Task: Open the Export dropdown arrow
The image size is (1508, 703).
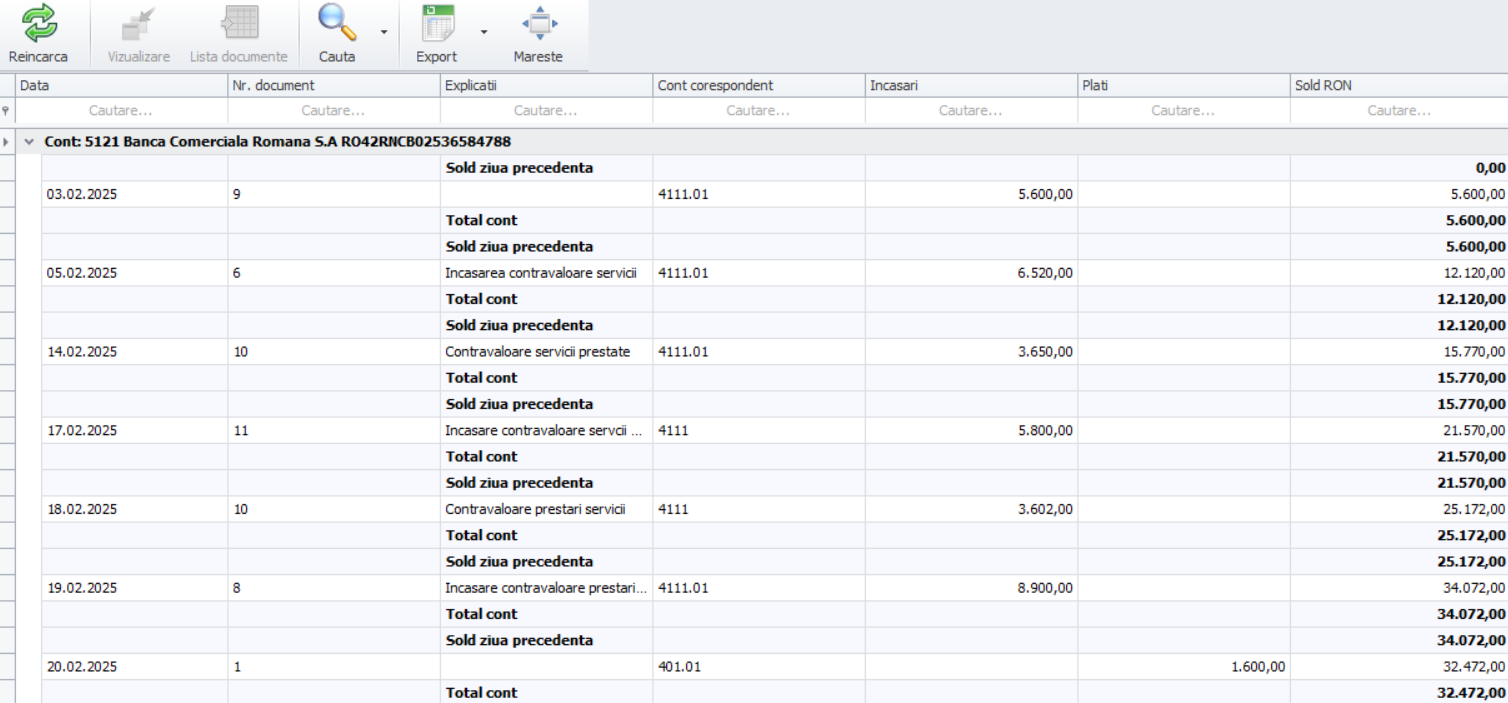Action: click(484, 32)
